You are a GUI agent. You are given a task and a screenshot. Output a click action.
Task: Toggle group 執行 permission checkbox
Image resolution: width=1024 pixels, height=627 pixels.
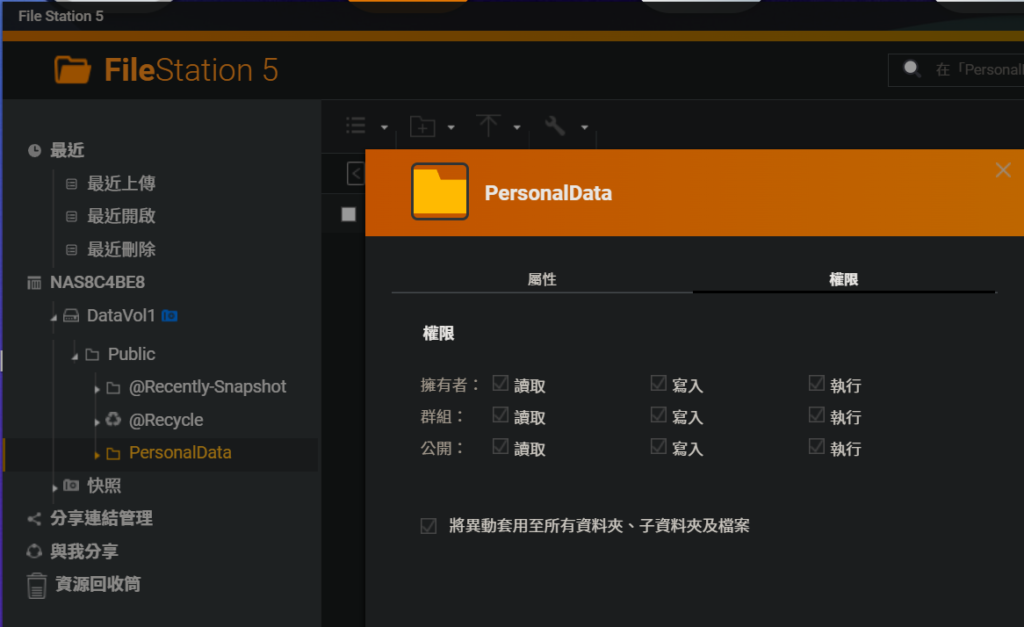pyautogui.click(x=816, y=415)
